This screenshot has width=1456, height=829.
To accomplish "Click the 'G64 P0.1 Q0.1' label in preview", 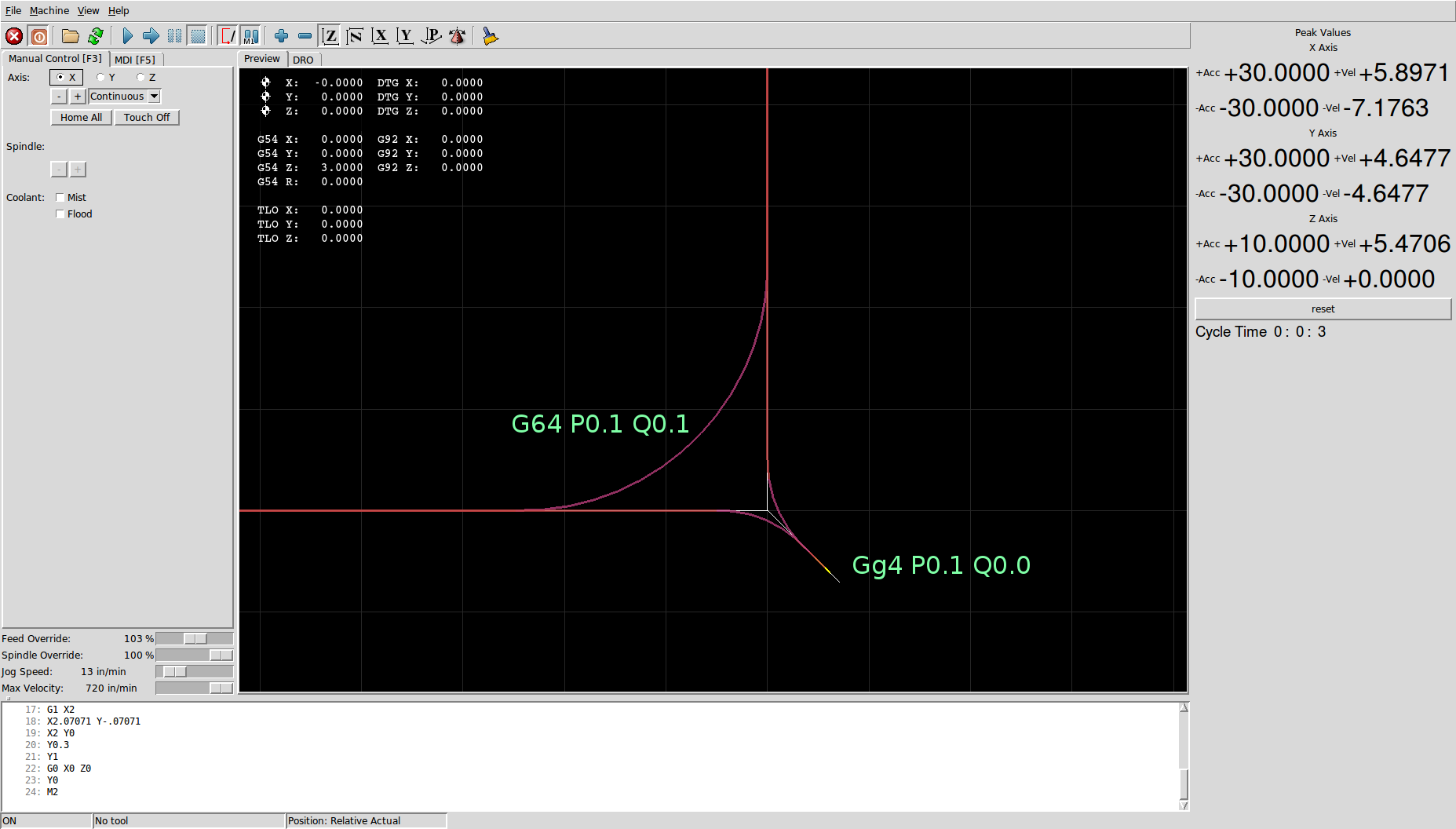I will (x=600, y=424).
